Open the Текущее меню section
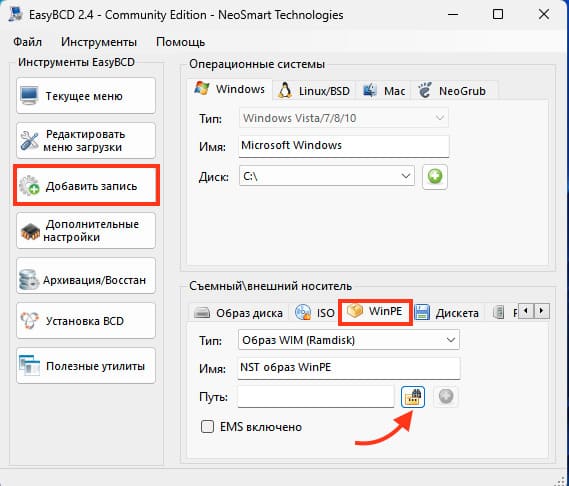 coord(86,96)
